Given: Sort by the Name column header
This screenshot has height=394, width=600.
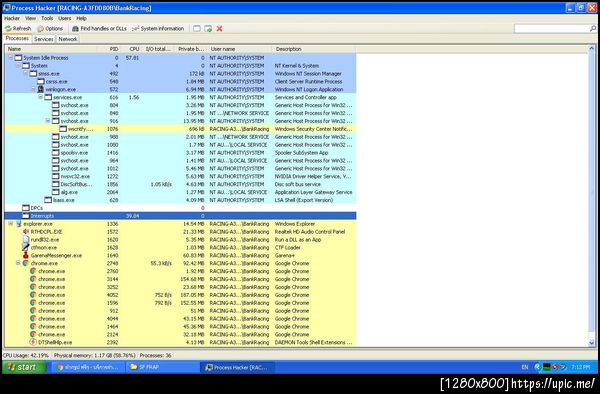Looking at the screenshot, I should (51, 49).
